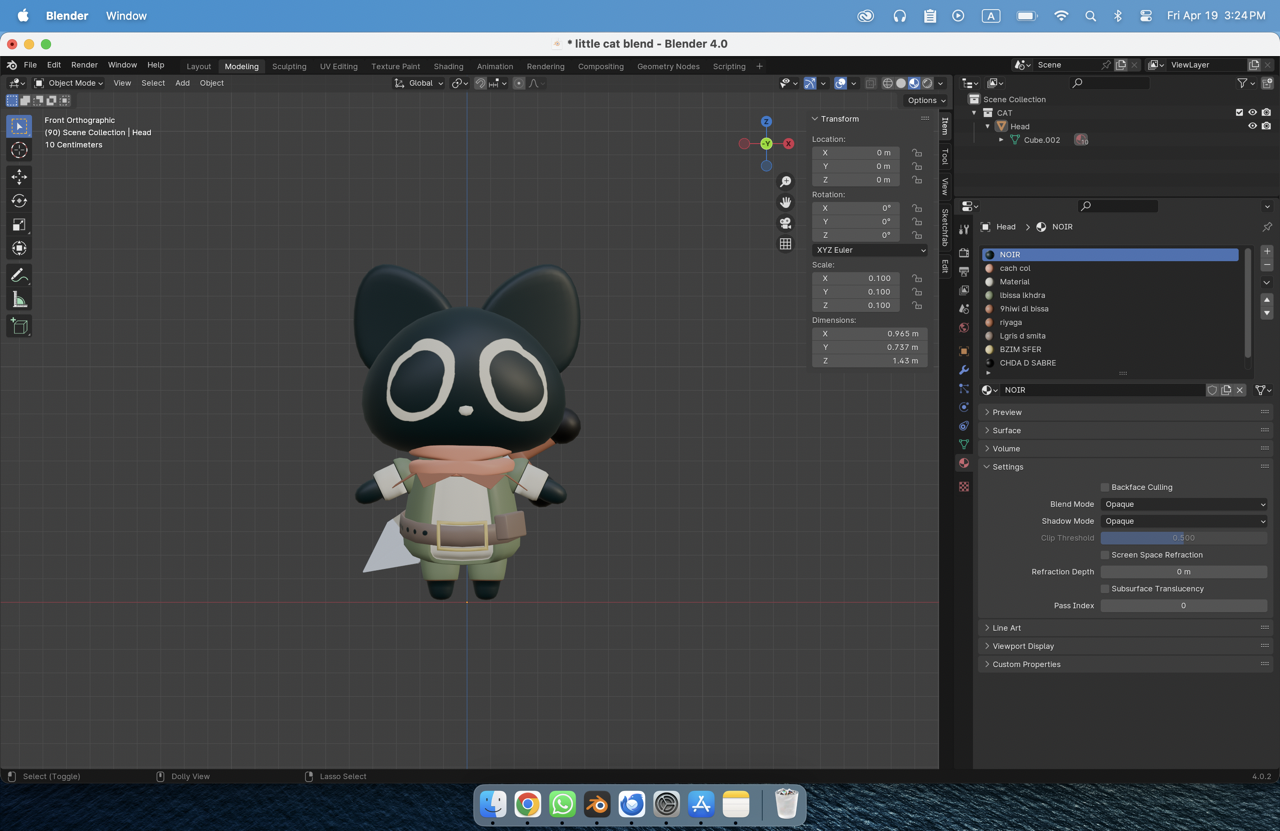Enable Screen Space Refraction checkbox
1280x831 pixels.
tap(1105, 555)
